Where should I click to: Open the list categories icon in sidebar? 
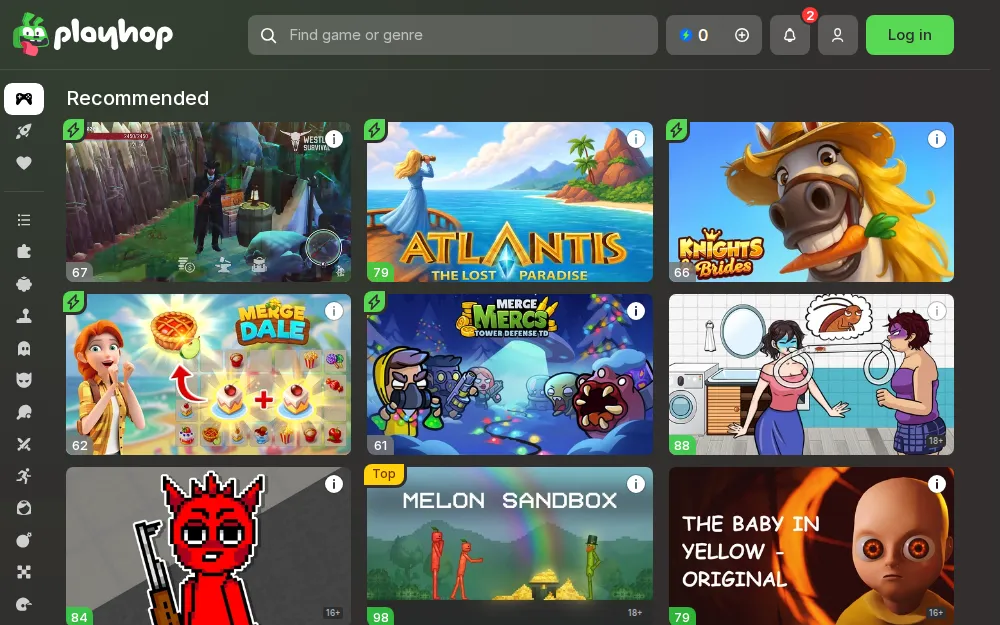tap(24, 220)
